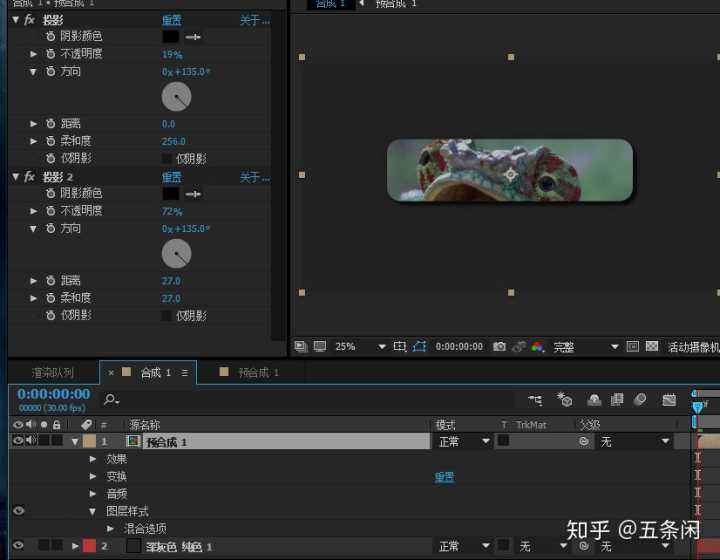Expand the 混合选项 blending options

pyautogui.click(x=110, y=529)
